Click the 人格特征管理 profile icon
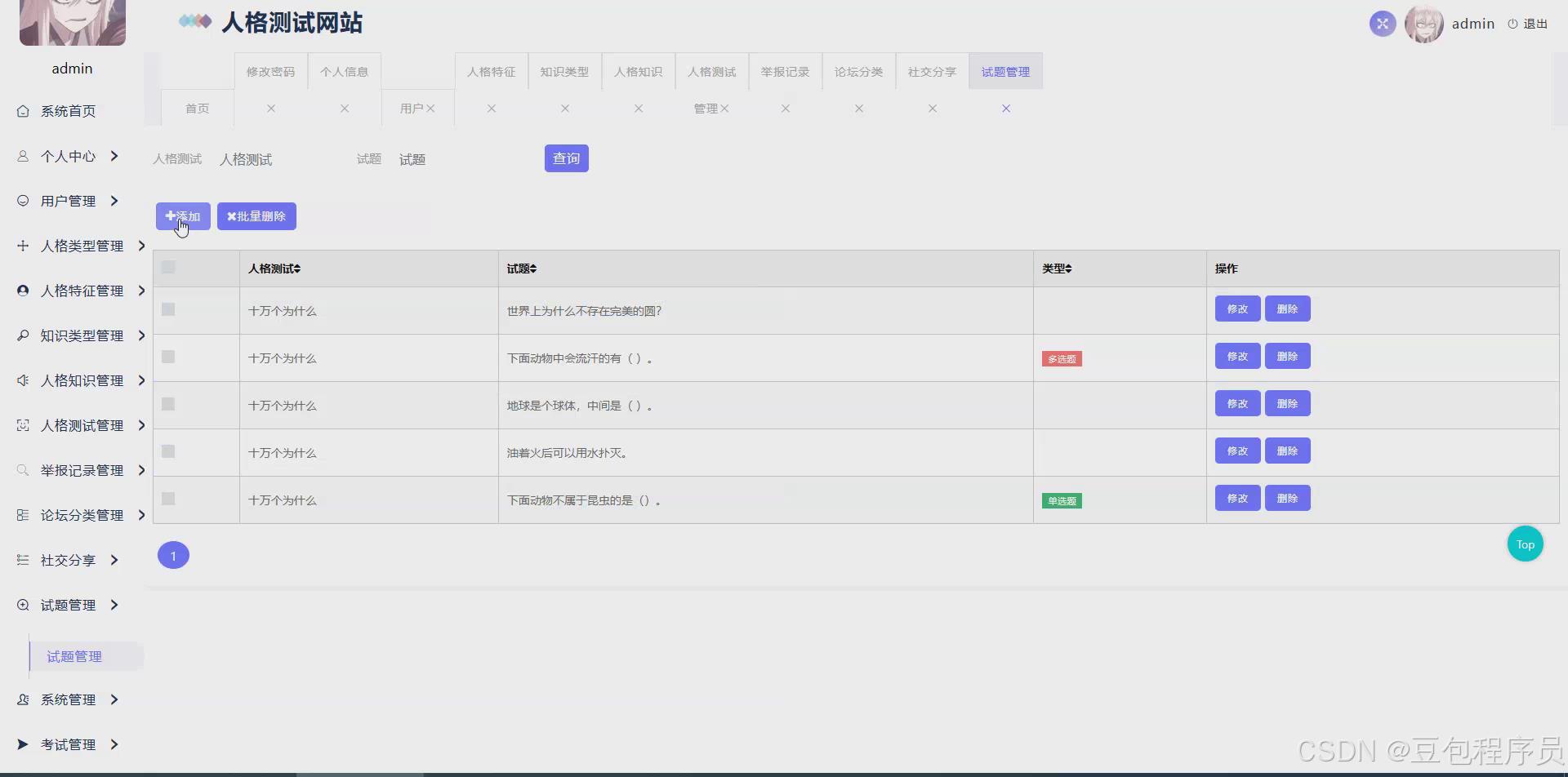The height and width of the screenshot is (777, 1568). point(23,291)
